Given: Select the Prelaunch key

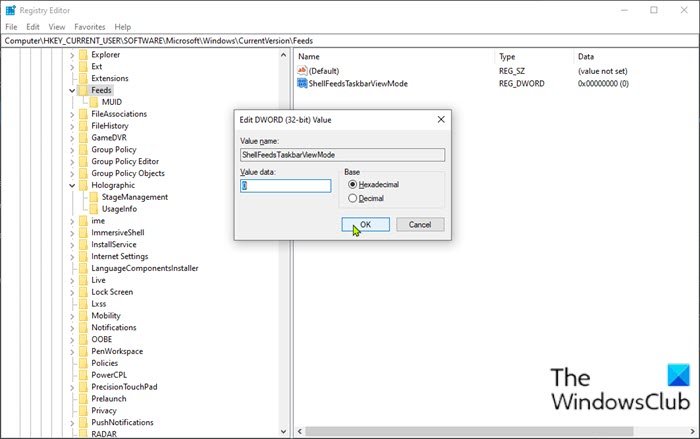Looking at the screenshot, I should [109, 398].
